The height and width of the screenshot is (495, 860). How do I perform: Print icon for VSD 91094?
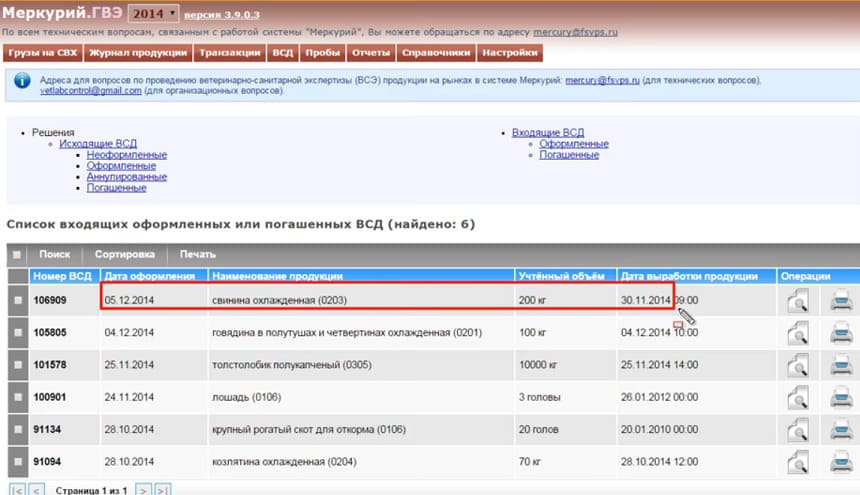[841, 462]
